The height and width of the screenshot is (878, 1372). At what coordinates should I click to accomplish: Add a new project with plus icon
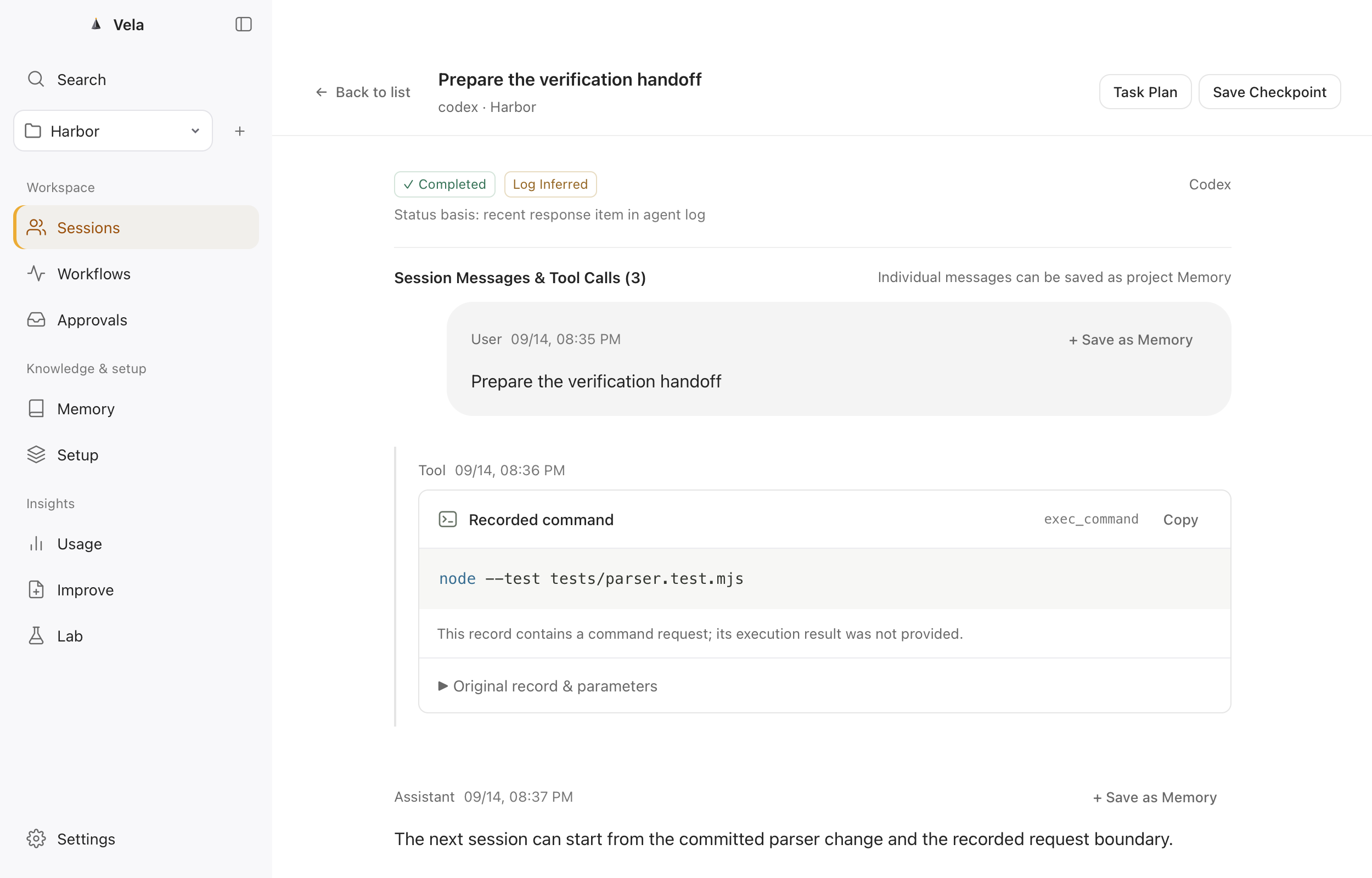240,131
